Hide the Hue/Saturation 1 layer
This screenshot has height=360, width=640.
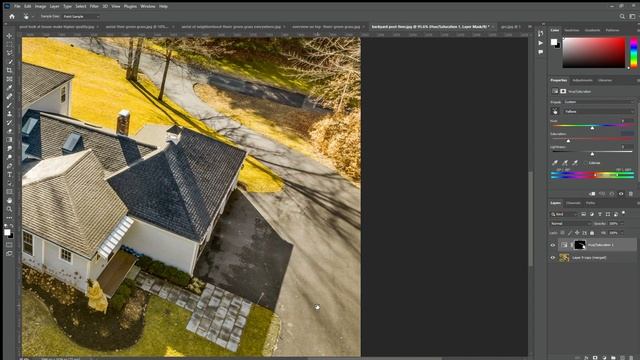coord(553,245)
